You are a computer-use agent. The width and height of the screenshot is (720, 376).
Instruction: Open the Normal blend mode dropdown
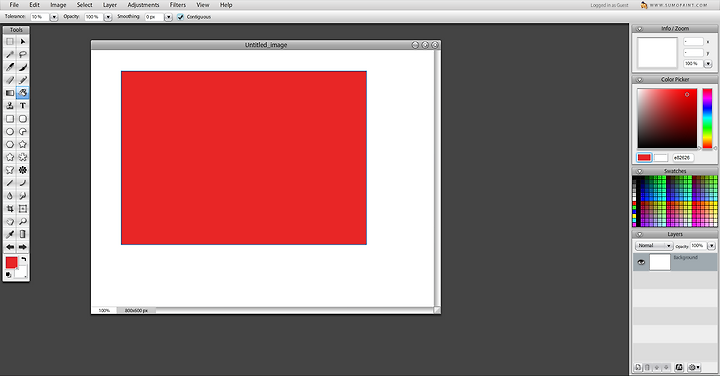tap(654, 246)
